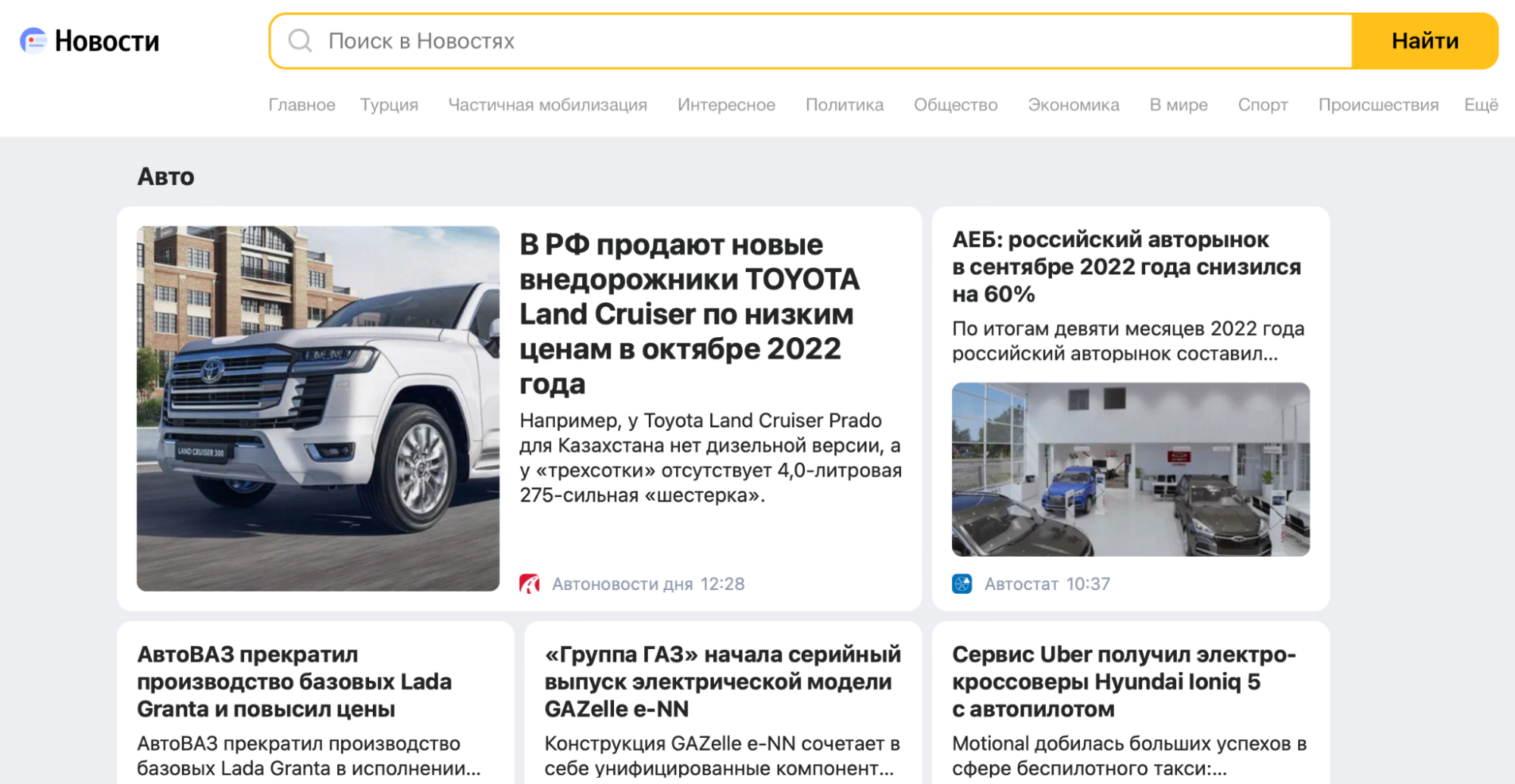The image size is (1515, 784).
Task: Click the yellow Найти button
Action: pos(1425,41)
